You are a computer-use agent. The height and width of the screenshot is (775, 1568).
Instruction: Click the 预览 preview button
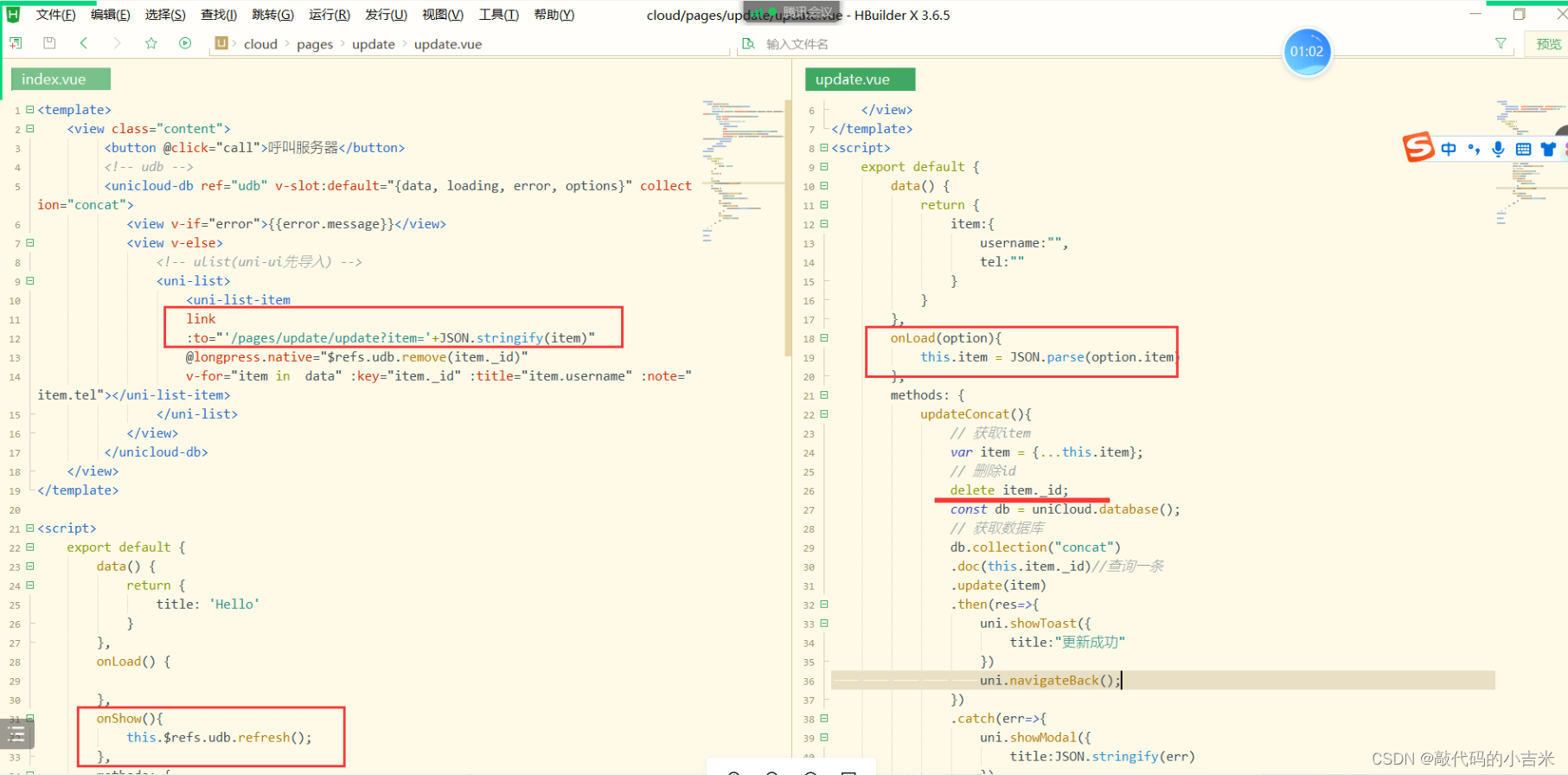click(1548, 44)
